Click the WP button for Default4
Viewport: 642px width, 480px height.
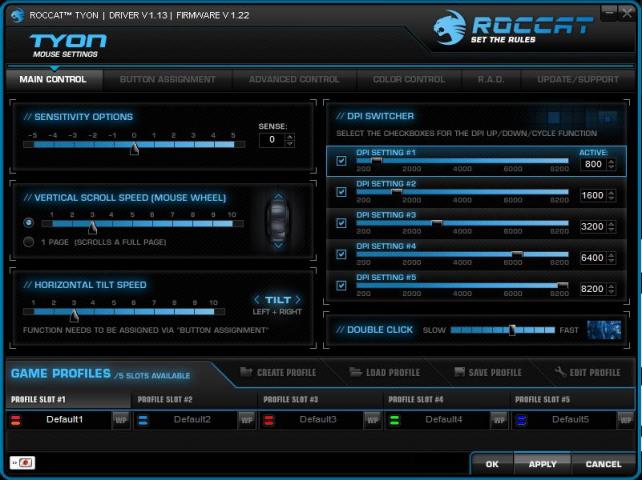pos(498,421)
